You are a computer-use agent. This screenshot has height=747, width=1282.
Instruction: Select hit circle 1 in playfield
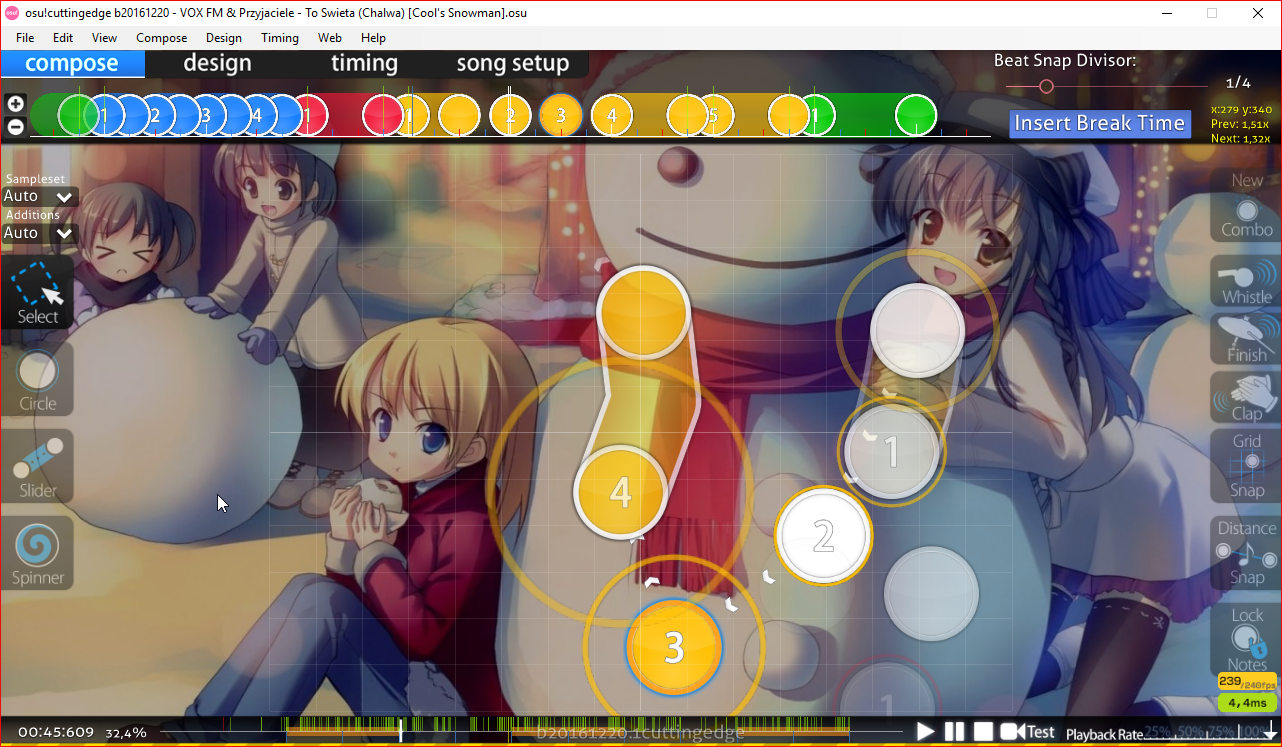pos(892,453)
